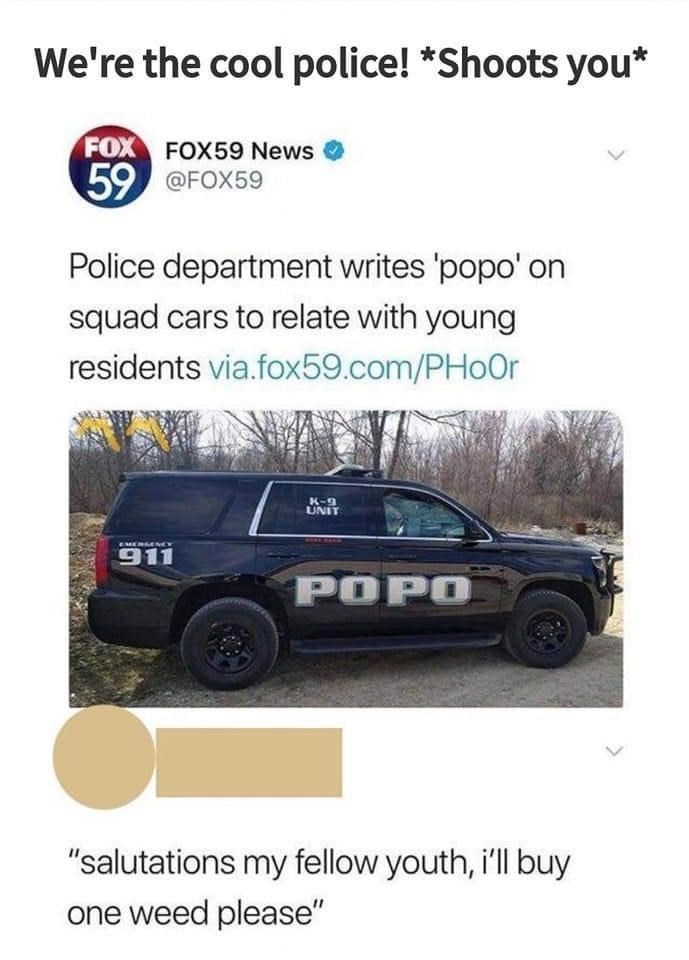Open the FOX59 round profile avatar
This screenshot has height=960, width=689.
pyautogui.click(x=111, y=167)
